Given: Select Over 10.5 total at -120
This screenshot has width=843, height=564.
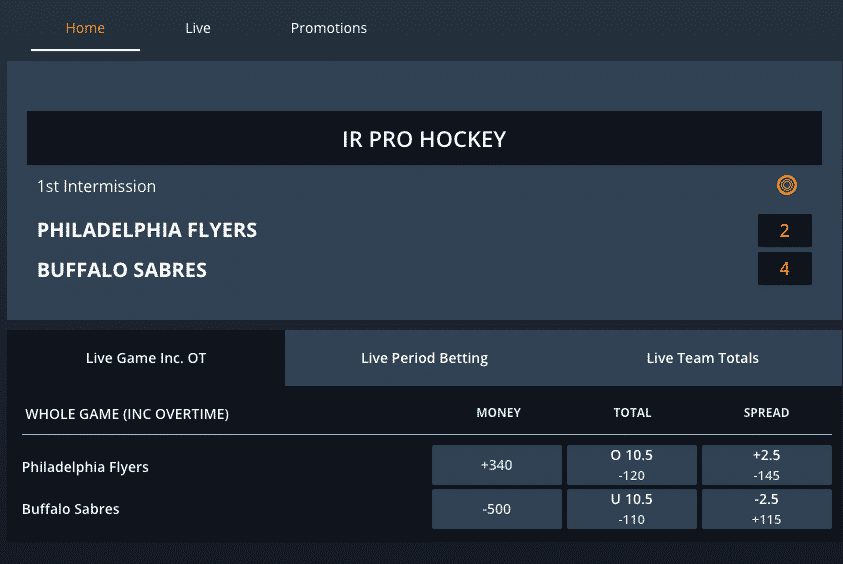Looking at the screenshot, I should coord(632,465).
